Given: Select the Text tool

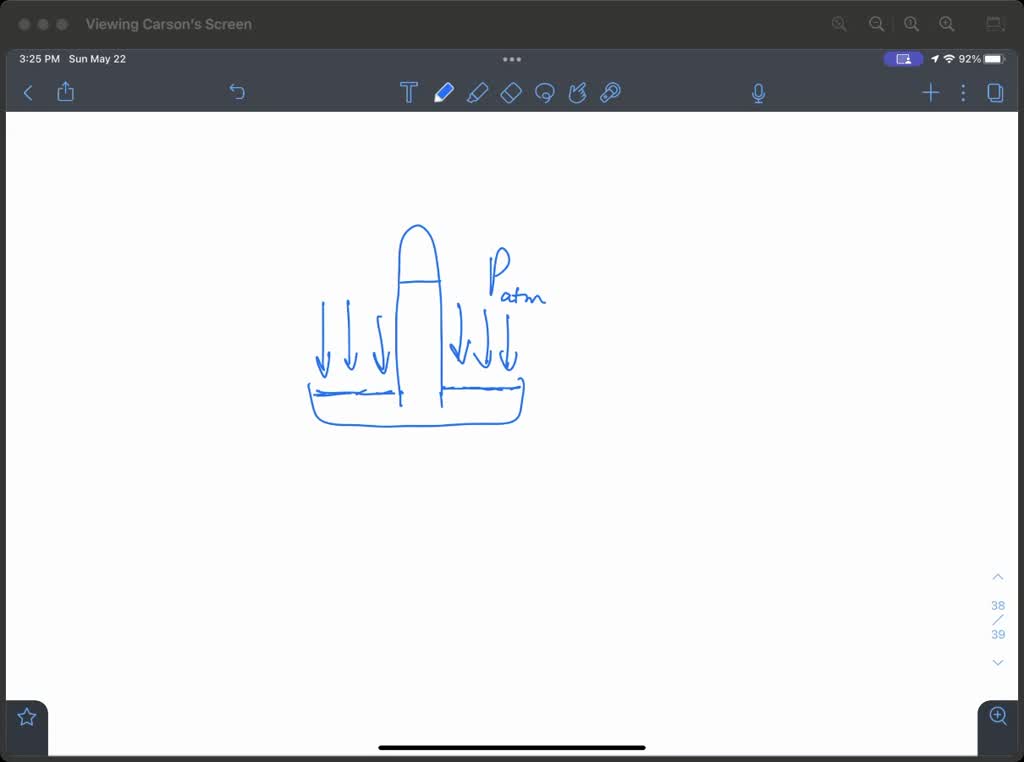Looking at the screenshot, I should click(408, 93).
